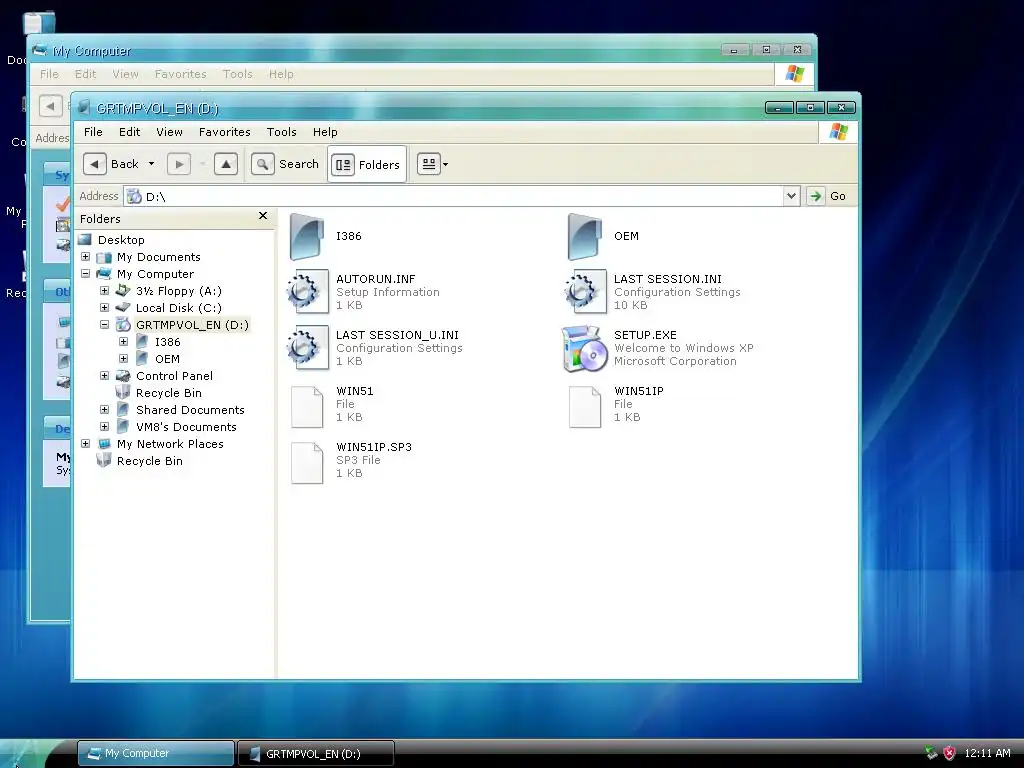The width and height of the screenshot is (1024, 768).
Task: Click the Search magnifier toolbar icon
Action: (x=263, y=164)
